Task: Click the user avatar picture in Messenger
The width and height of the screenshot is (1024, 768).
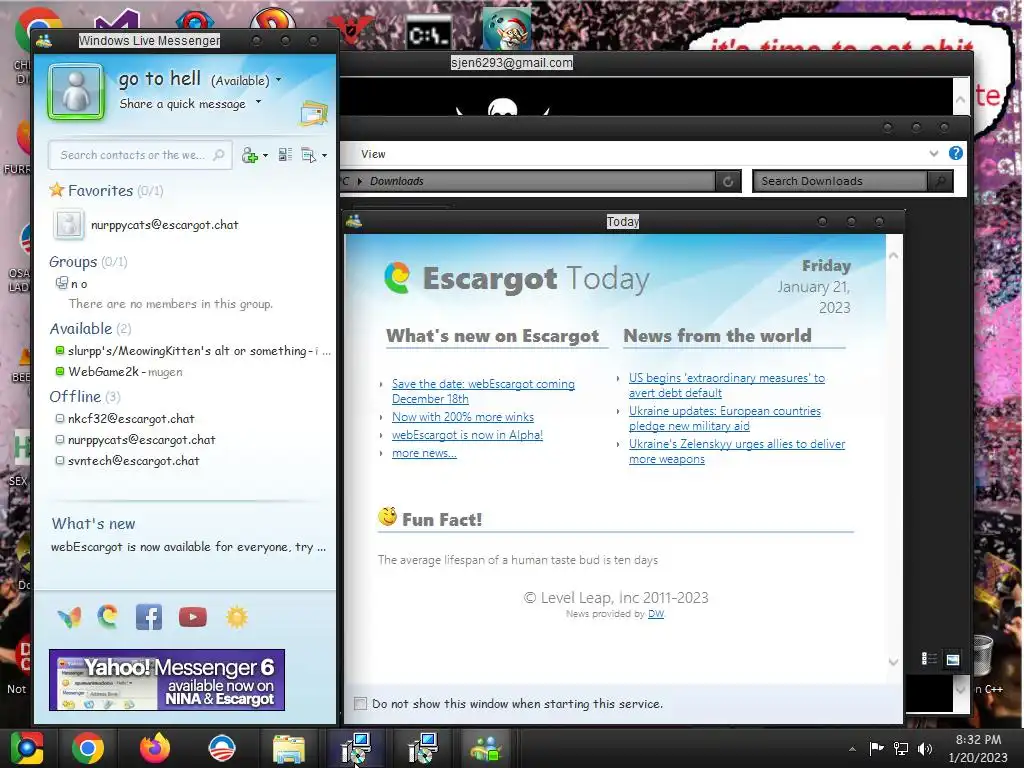Action: tap(76, 91)
